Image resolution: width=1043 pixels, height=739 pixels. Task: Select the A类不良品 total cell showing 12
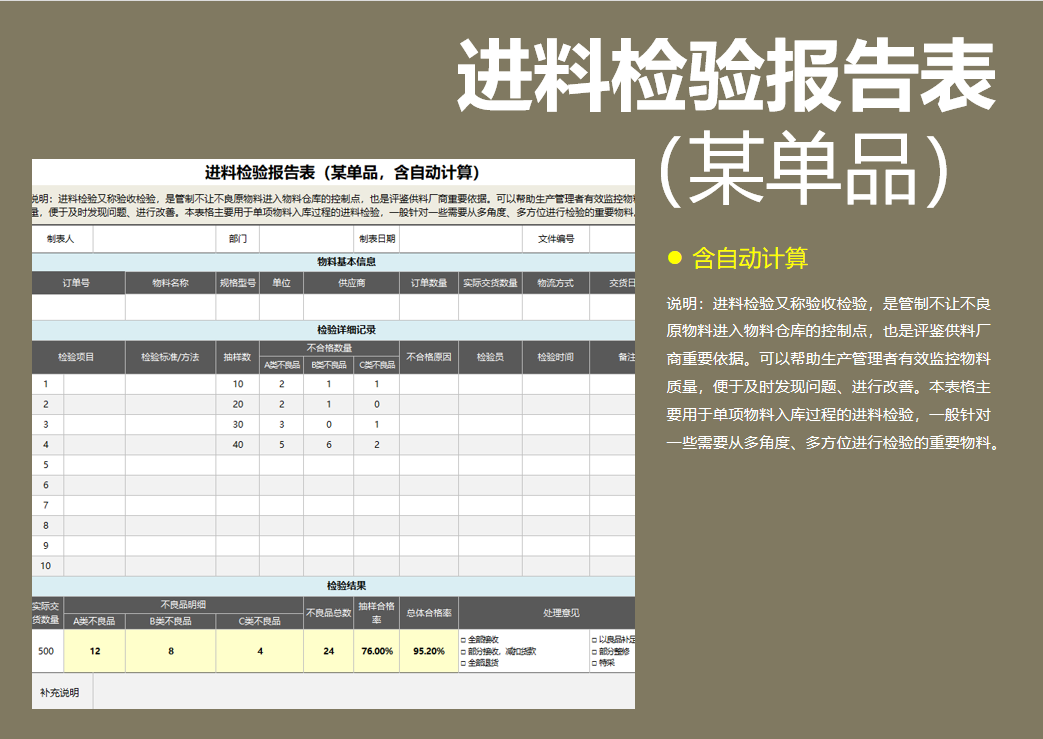click(94, 651)
